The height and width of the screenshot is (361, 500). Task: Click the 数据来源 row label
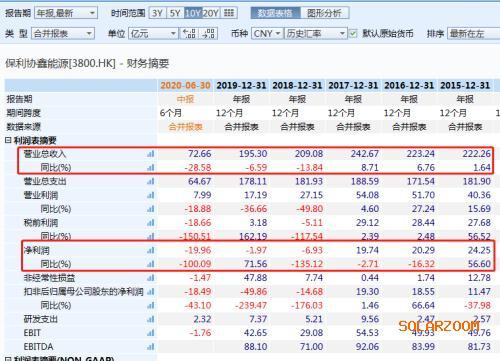pos(23,127)
